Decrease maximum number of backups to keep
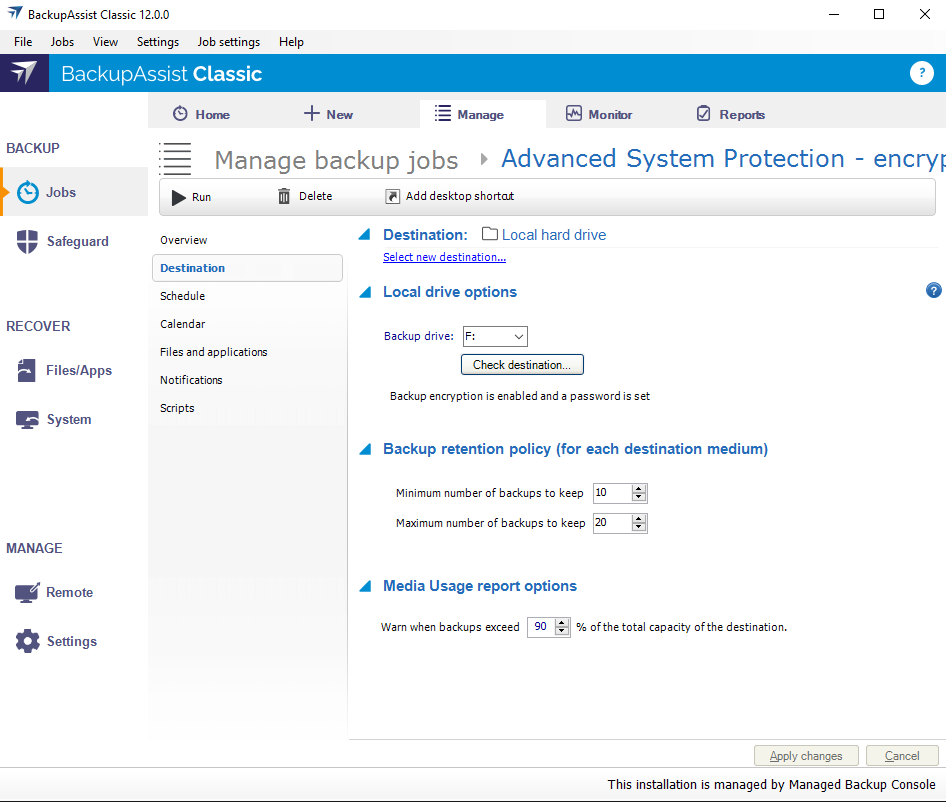The width and height of the screenshot is (946, 802). [639, 527]
